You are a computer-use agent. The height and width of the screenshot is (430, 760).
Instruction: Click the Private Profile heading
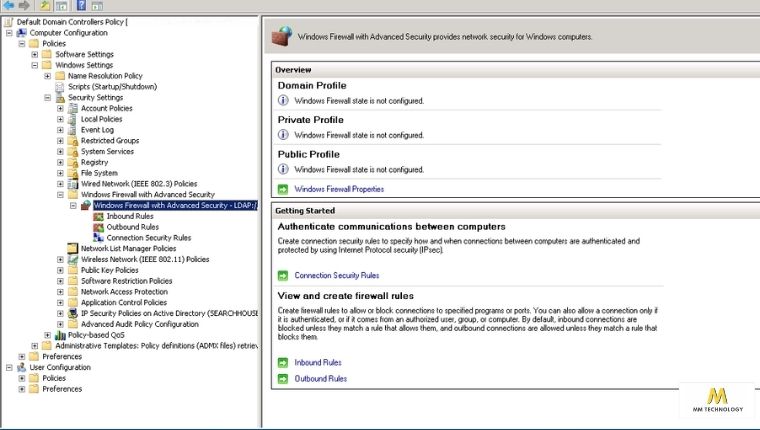pos(310,120)
